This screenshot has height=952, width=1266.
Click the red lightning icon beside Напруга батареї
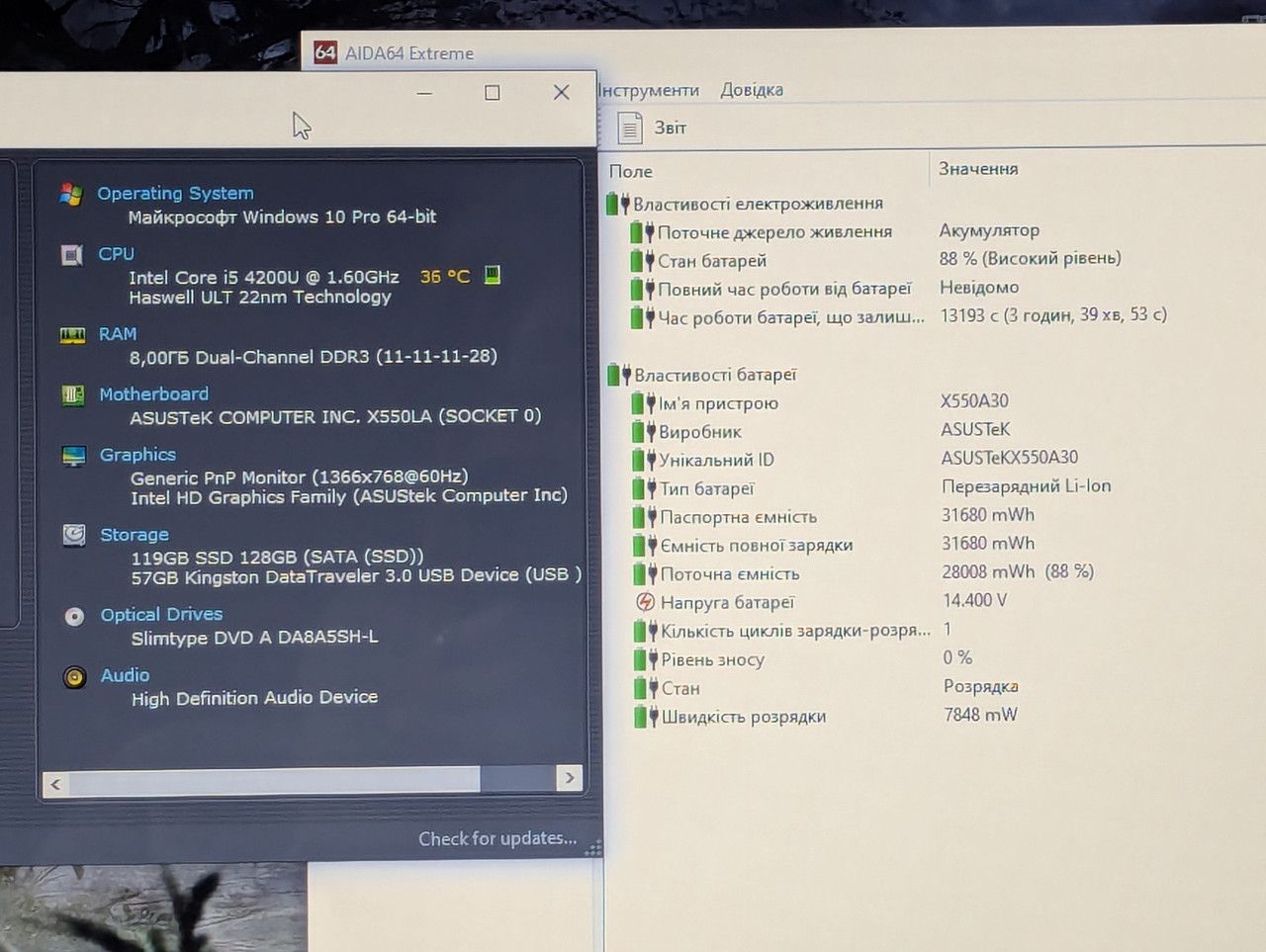point(645,602)
